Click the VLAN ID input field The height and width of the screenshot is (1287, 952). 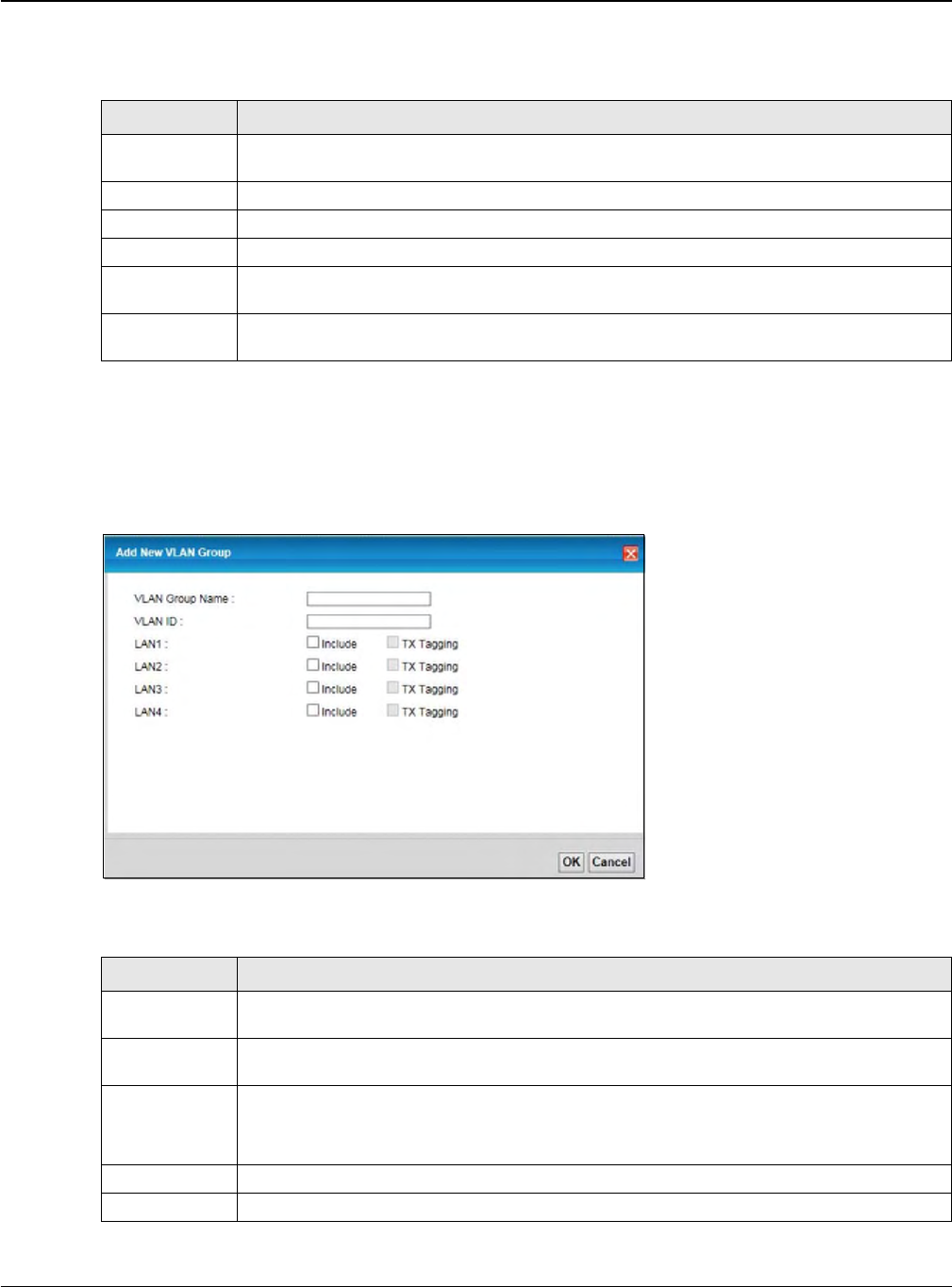tap(369, 622)
